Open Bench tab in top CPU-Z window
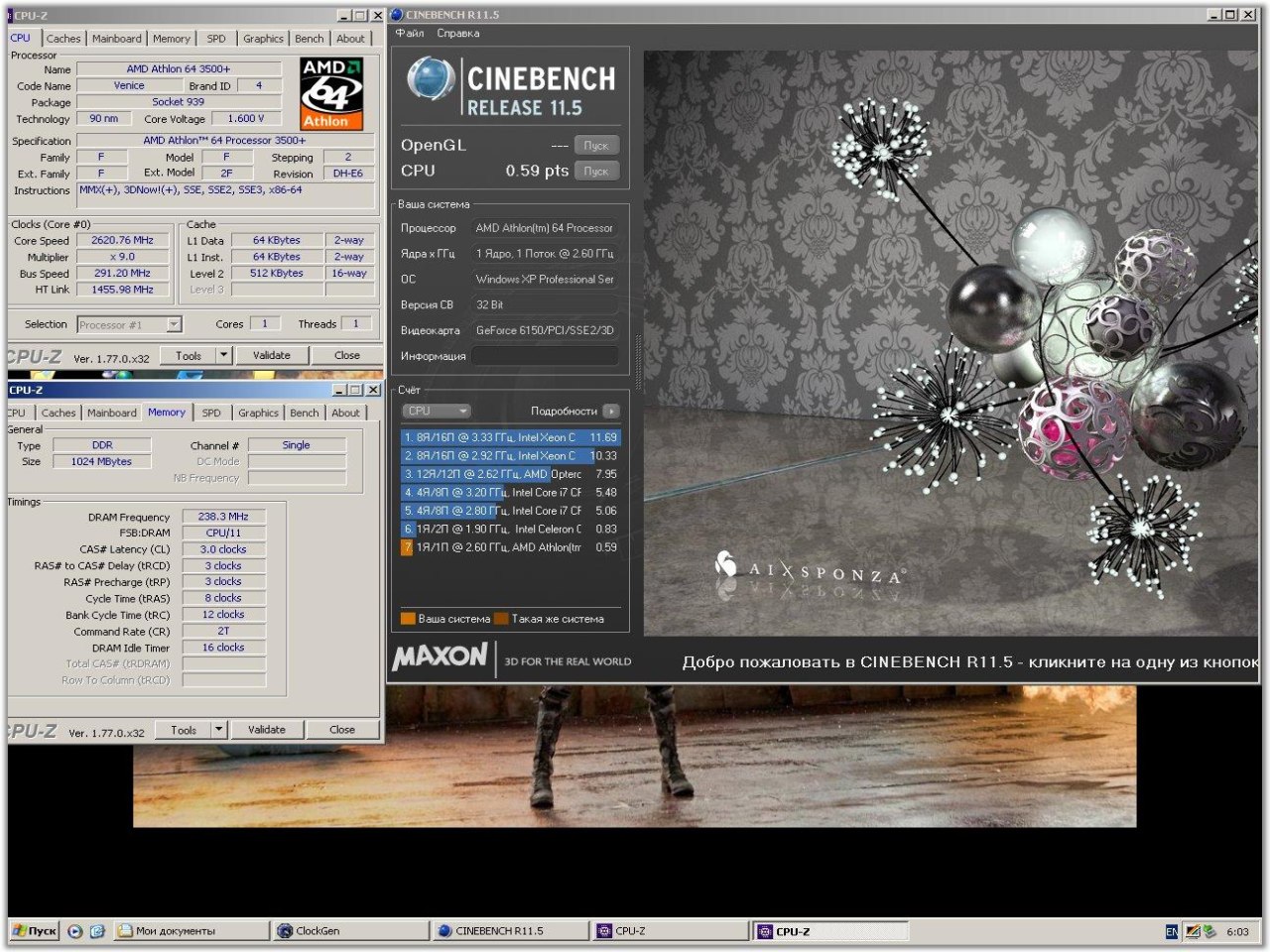 click(x=310, y=39)
